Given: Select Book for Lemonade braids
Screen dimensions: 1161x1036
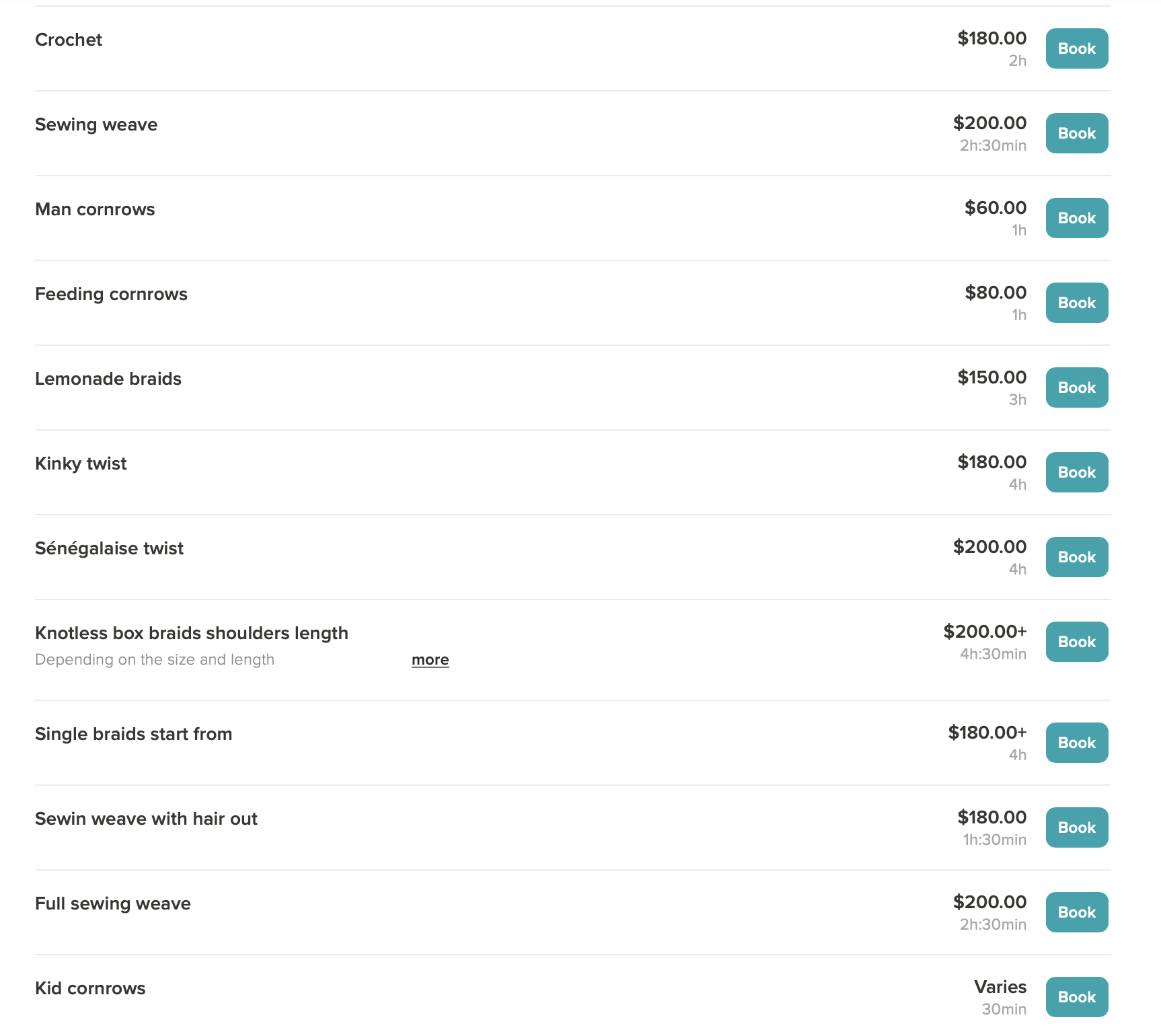Looking at the screenshot, I should pyautogui.click(x=1077, y=387).
